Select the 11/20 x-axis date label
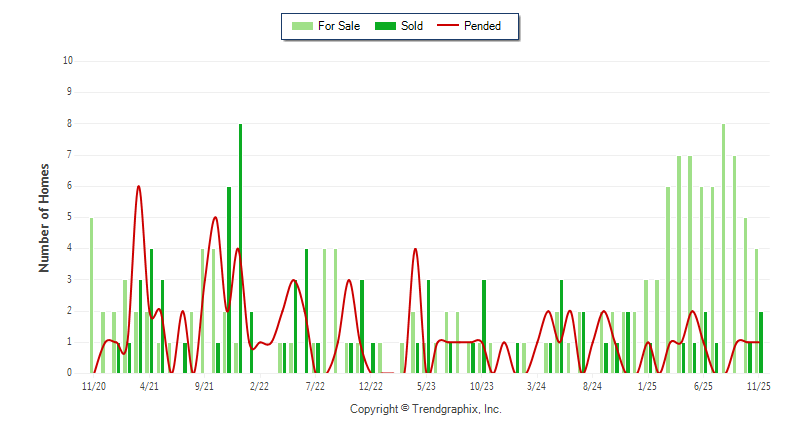This screenshot has height=434, width=800. [93, 385]
